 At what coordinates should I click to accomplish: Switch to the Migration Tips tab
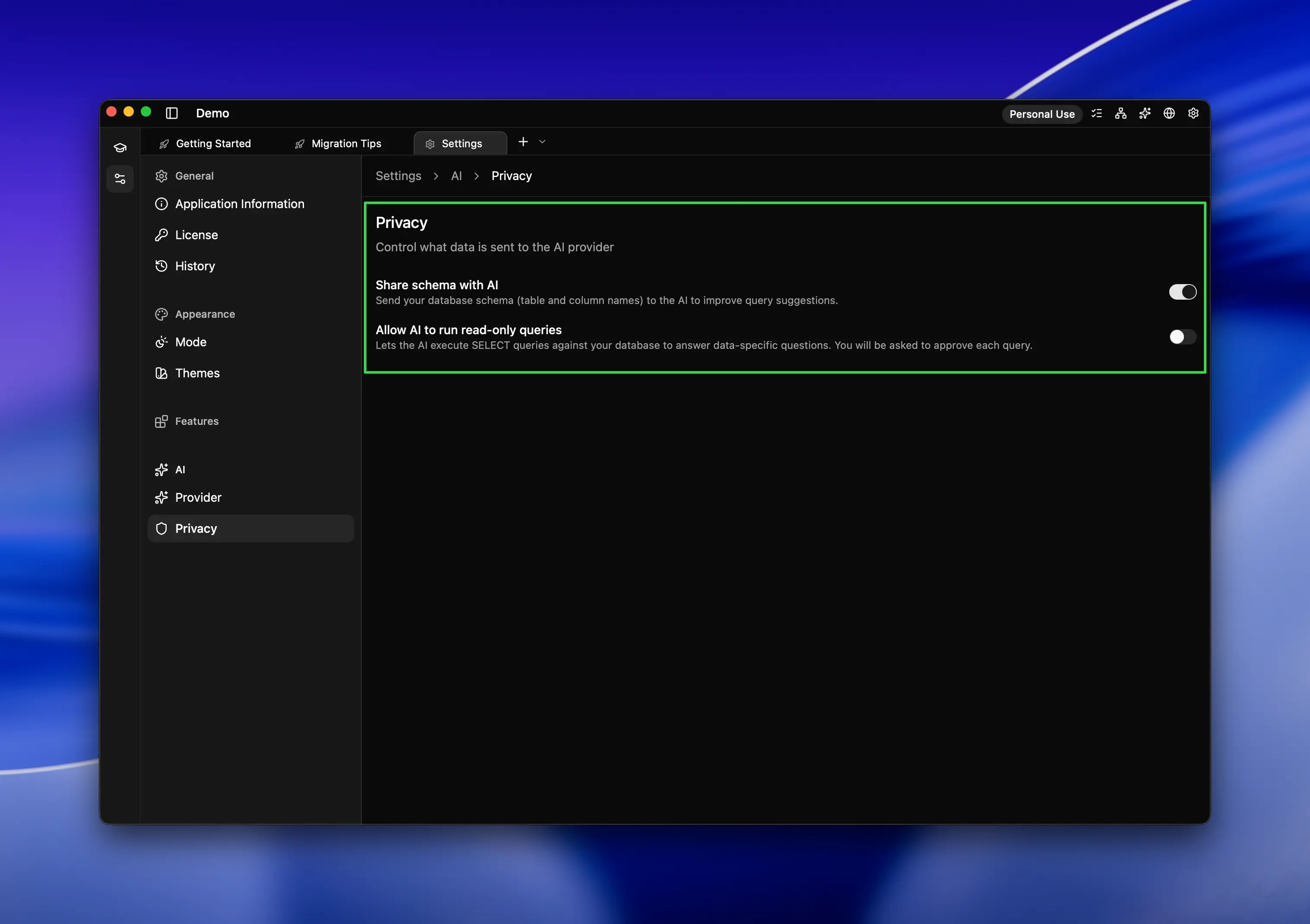pos(346,143)
